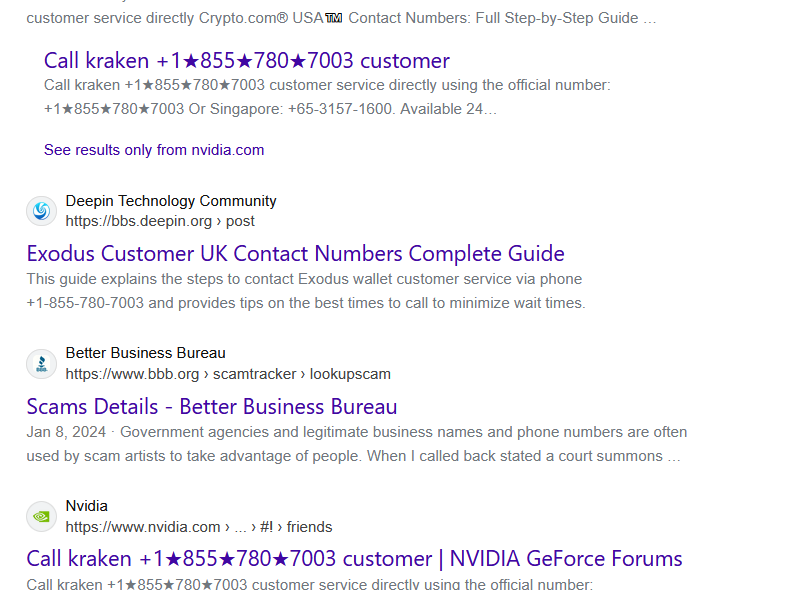Click the Deepin Technology Community favicon

[41, 211]
